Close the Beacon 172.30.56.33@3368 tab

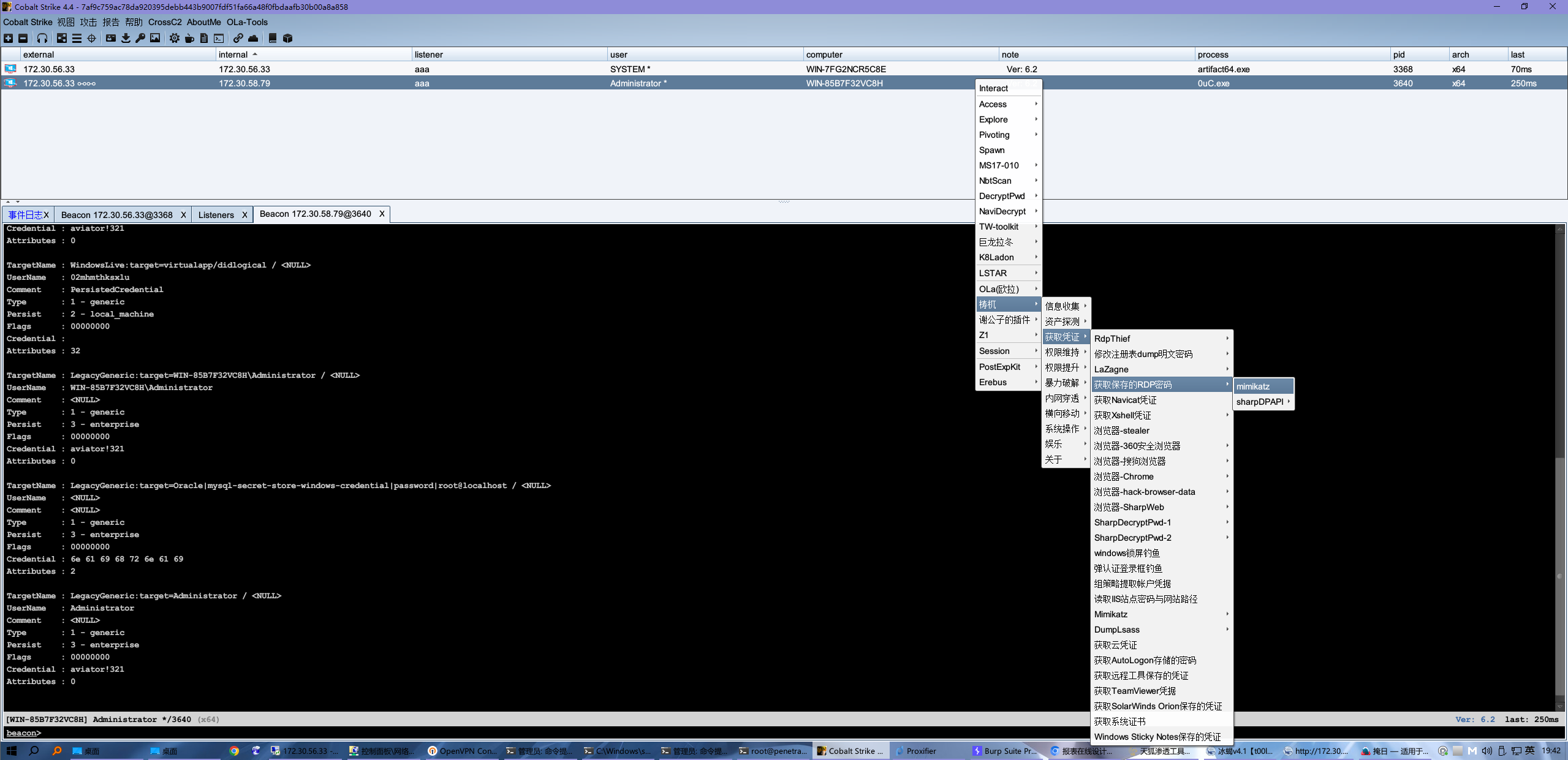pos(183,215)
